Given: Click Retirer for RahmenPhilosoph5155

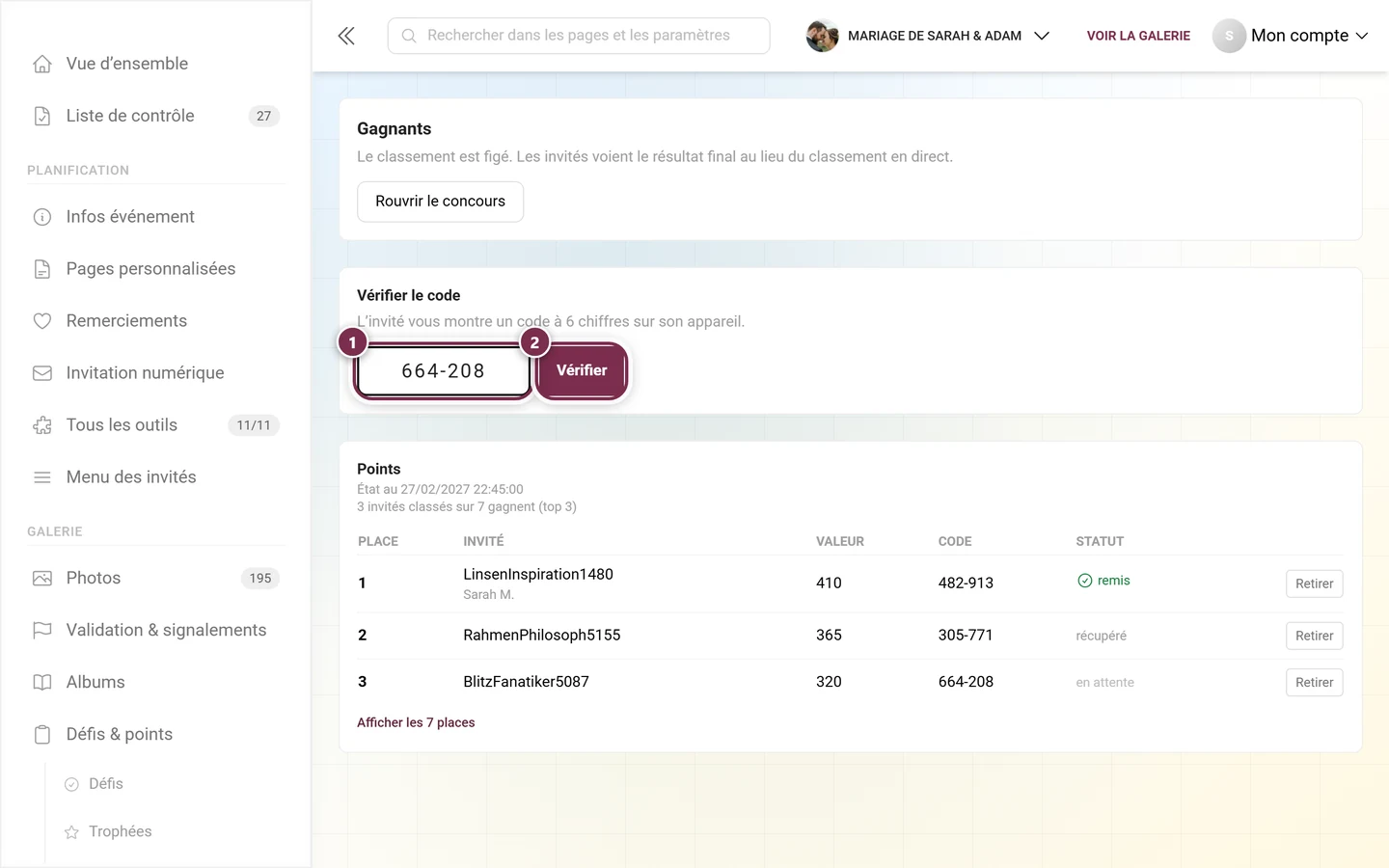Looking at the screenshot, I should click(x=1314, y=636).
